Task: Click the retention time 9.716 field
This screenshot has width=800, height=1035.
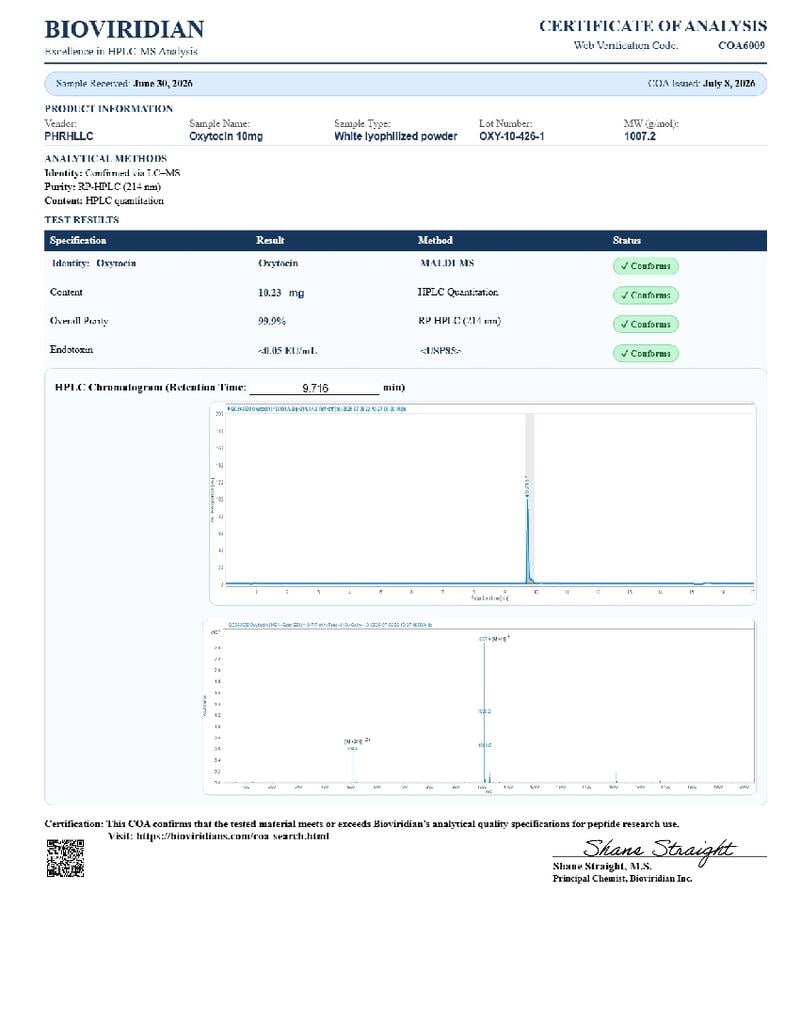Action: tap(315, 388)
